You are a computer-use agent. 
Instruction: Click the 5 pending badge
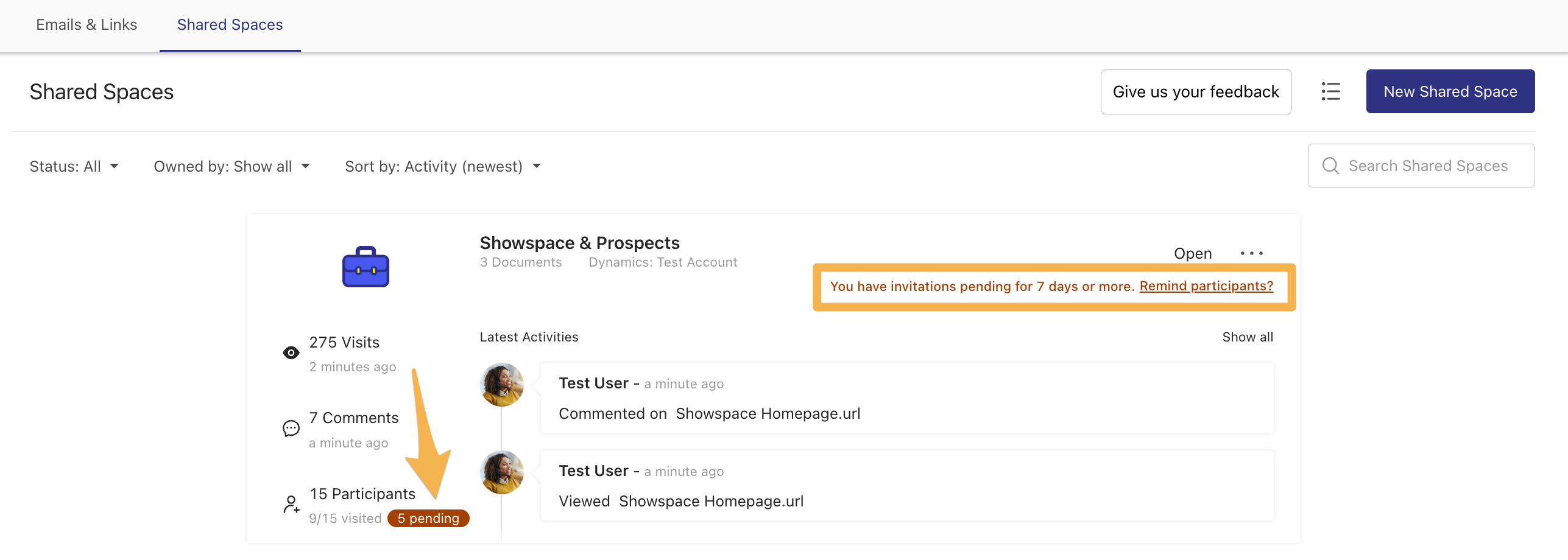(428, 519)
